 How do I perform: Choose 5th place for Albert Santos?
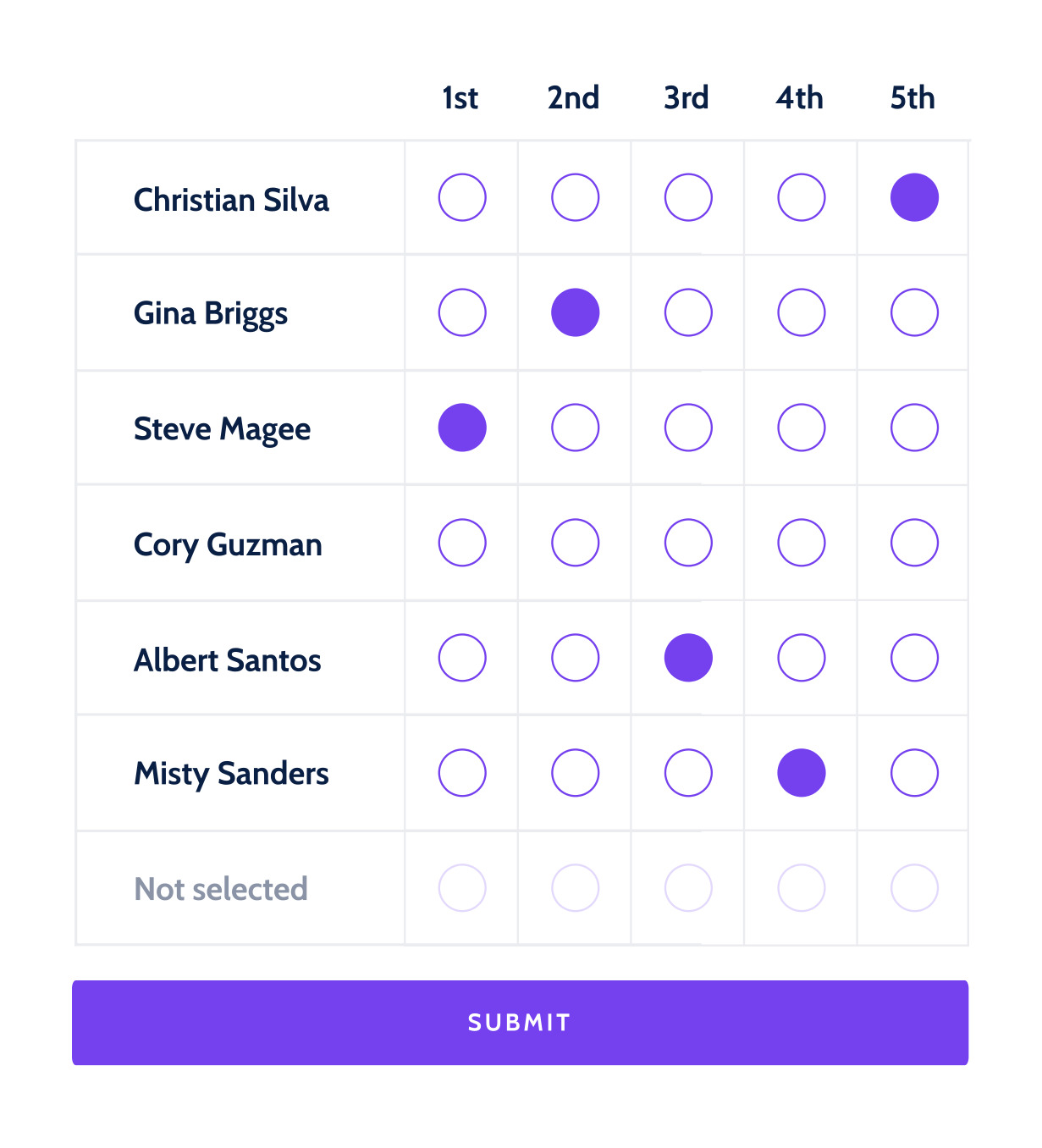point(914,658)
